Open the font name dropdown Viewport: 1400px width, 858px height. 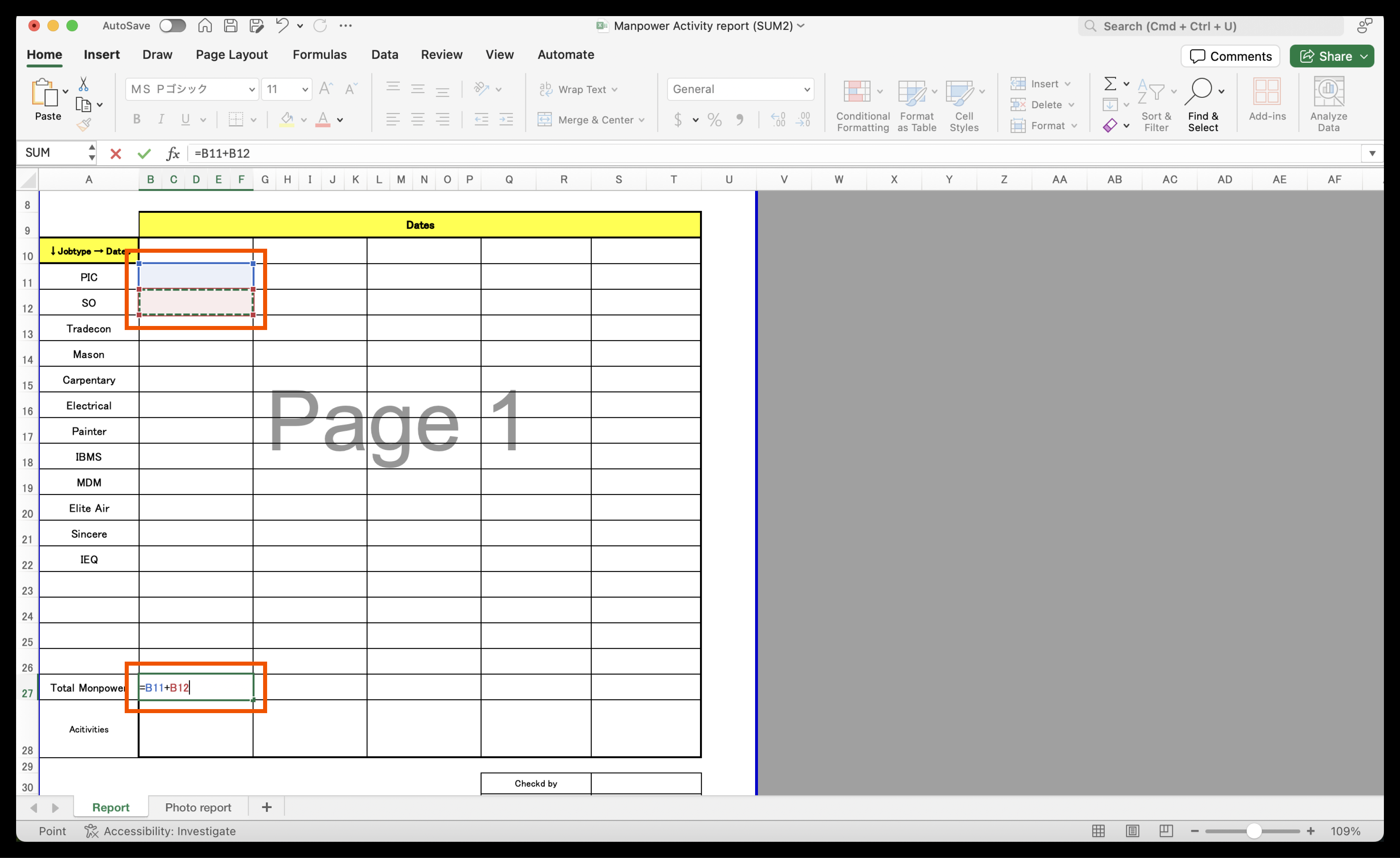251,89
